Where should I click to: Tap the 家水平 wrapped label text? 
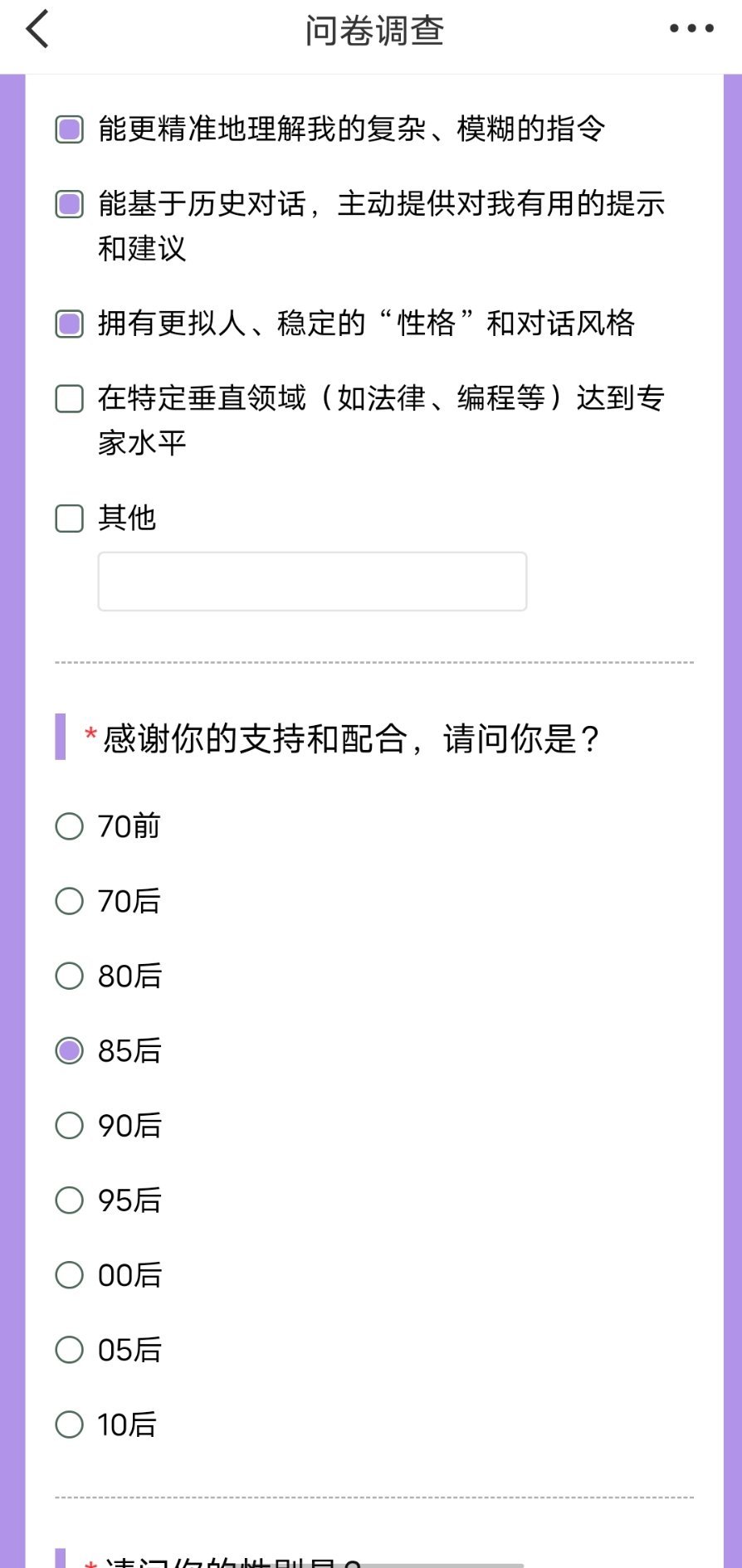point(142,443)
